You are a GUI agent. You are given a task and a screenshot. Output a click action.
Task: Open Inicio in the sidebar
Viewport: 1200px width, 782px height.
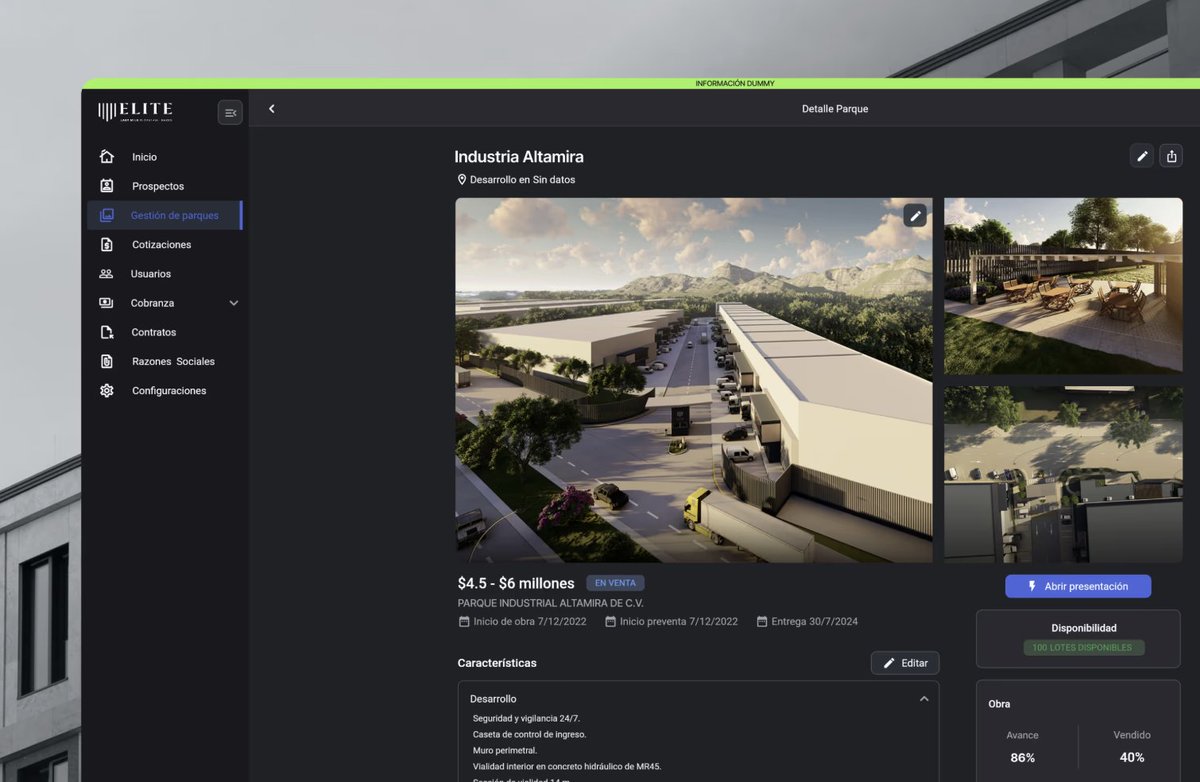(x=144, y=157)
